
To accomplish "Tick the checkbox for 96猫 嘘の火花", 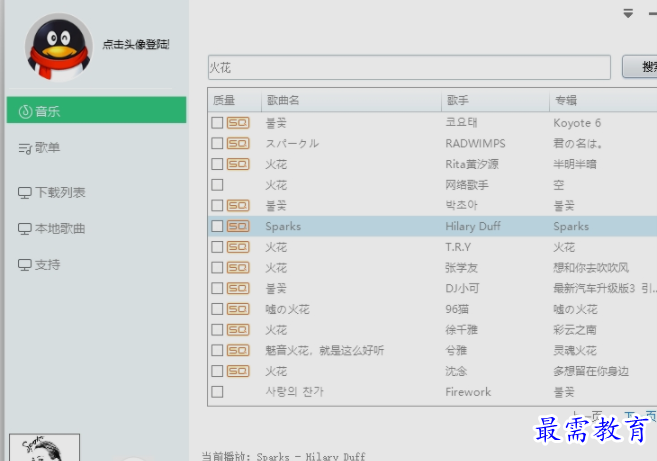I will (217, 309).
